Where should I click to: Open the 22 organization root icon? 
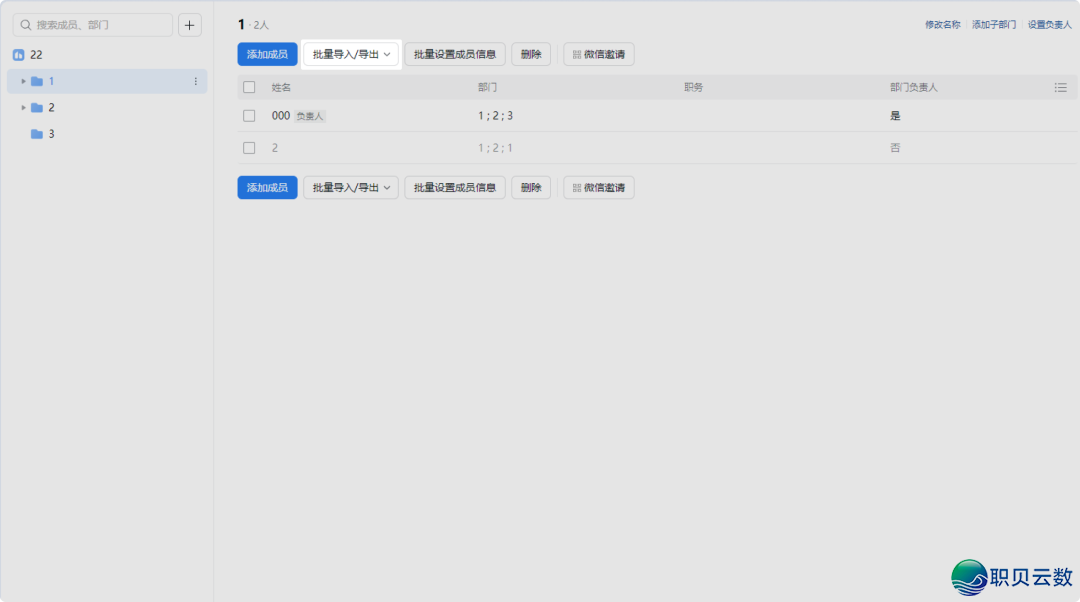coord(19,54)
